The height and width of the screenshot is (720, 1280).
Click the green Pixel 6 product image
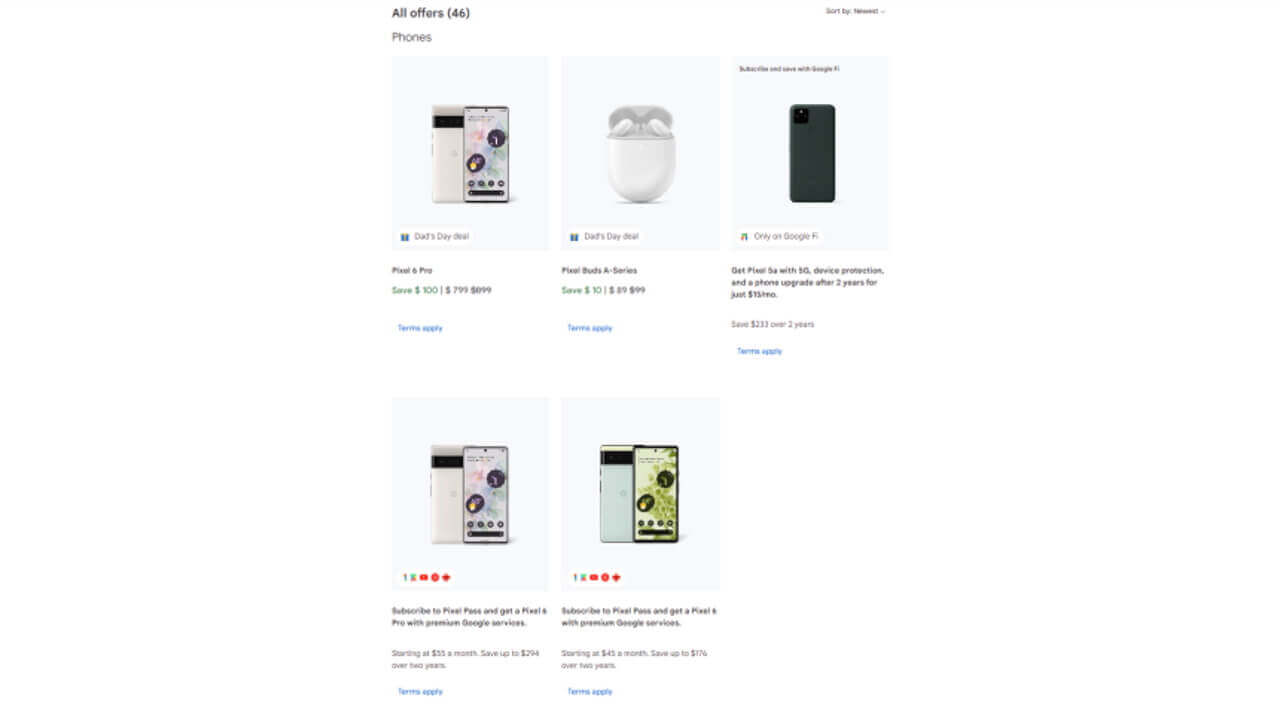[640, 492]
